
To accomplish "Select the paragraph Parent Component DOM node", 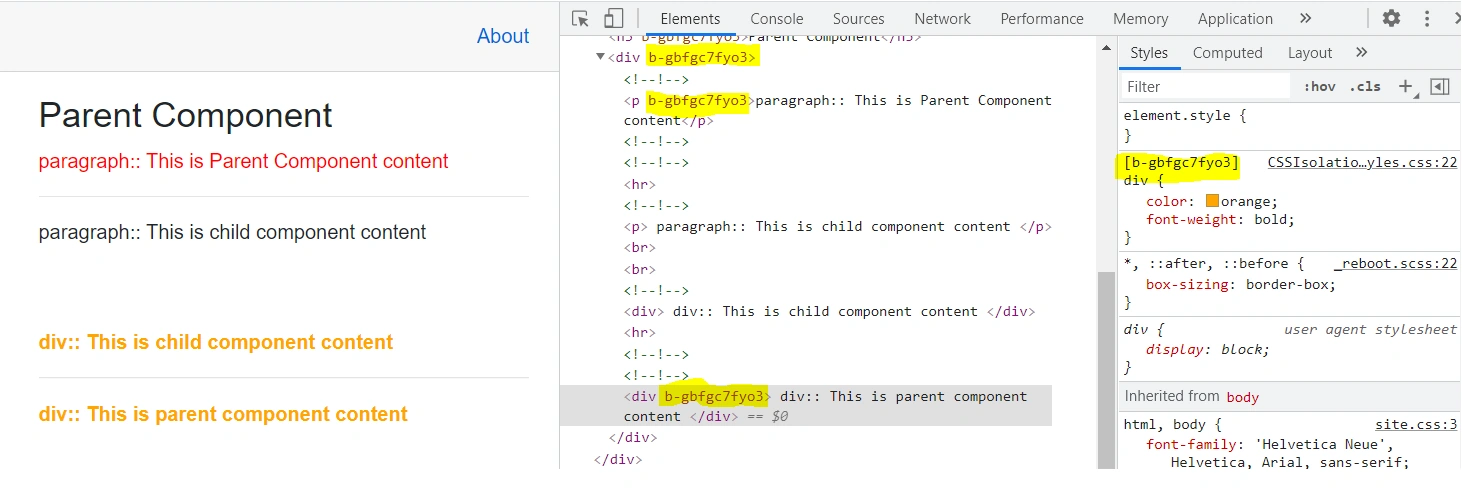I will click(x=838, y=110).
